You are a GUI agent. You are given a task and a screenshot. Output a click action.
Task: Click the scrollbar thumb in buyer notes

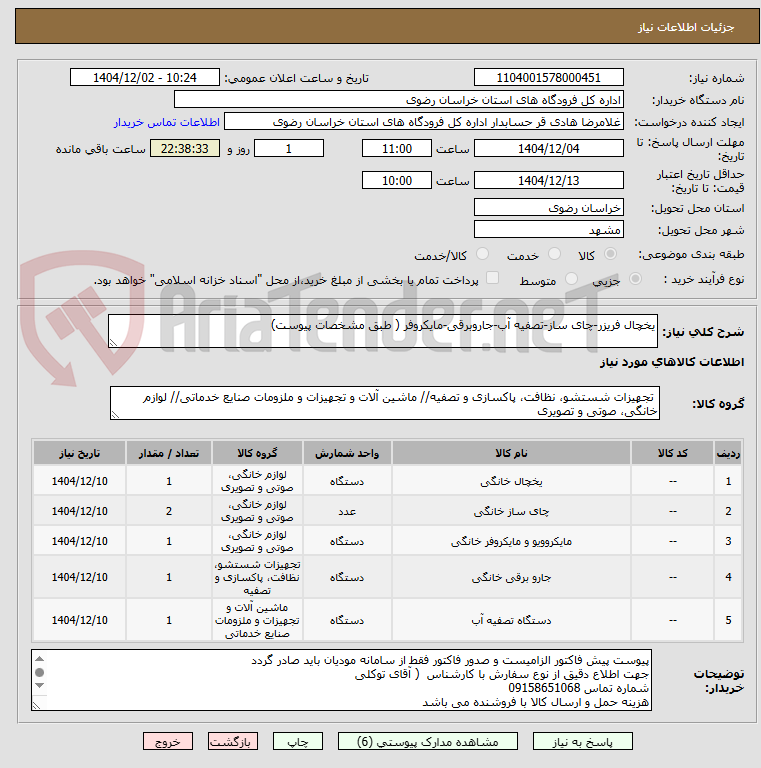[x=40, y=672]
